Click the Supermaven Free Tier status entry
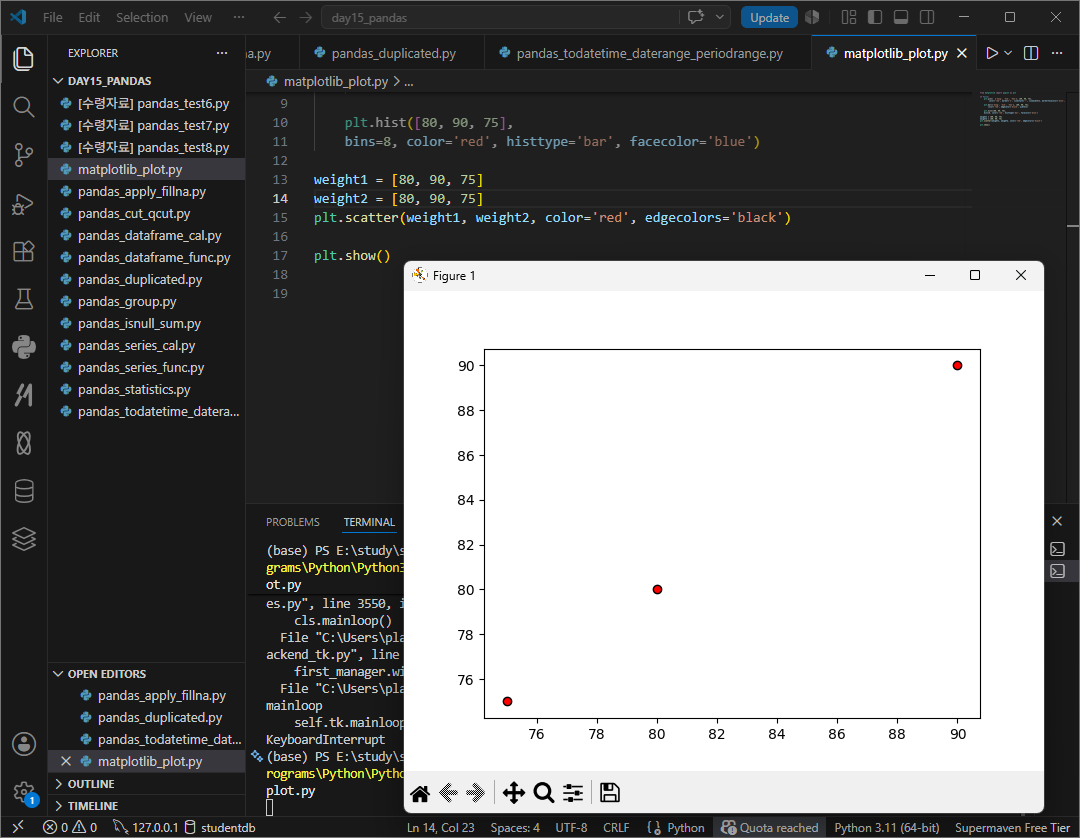 click(x=1012, y=828)
